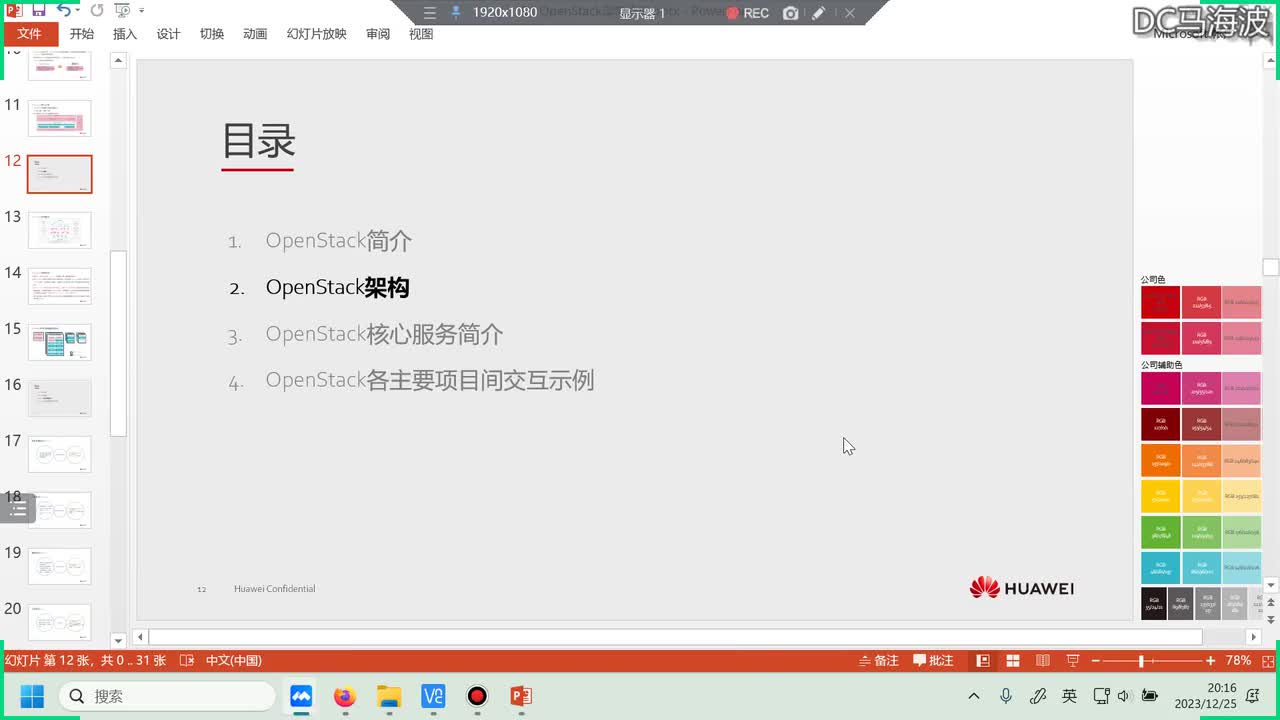Click the 'Huawei Confidential' footer text
This screenshot has width=1280, height=720.
click(274, 589)
